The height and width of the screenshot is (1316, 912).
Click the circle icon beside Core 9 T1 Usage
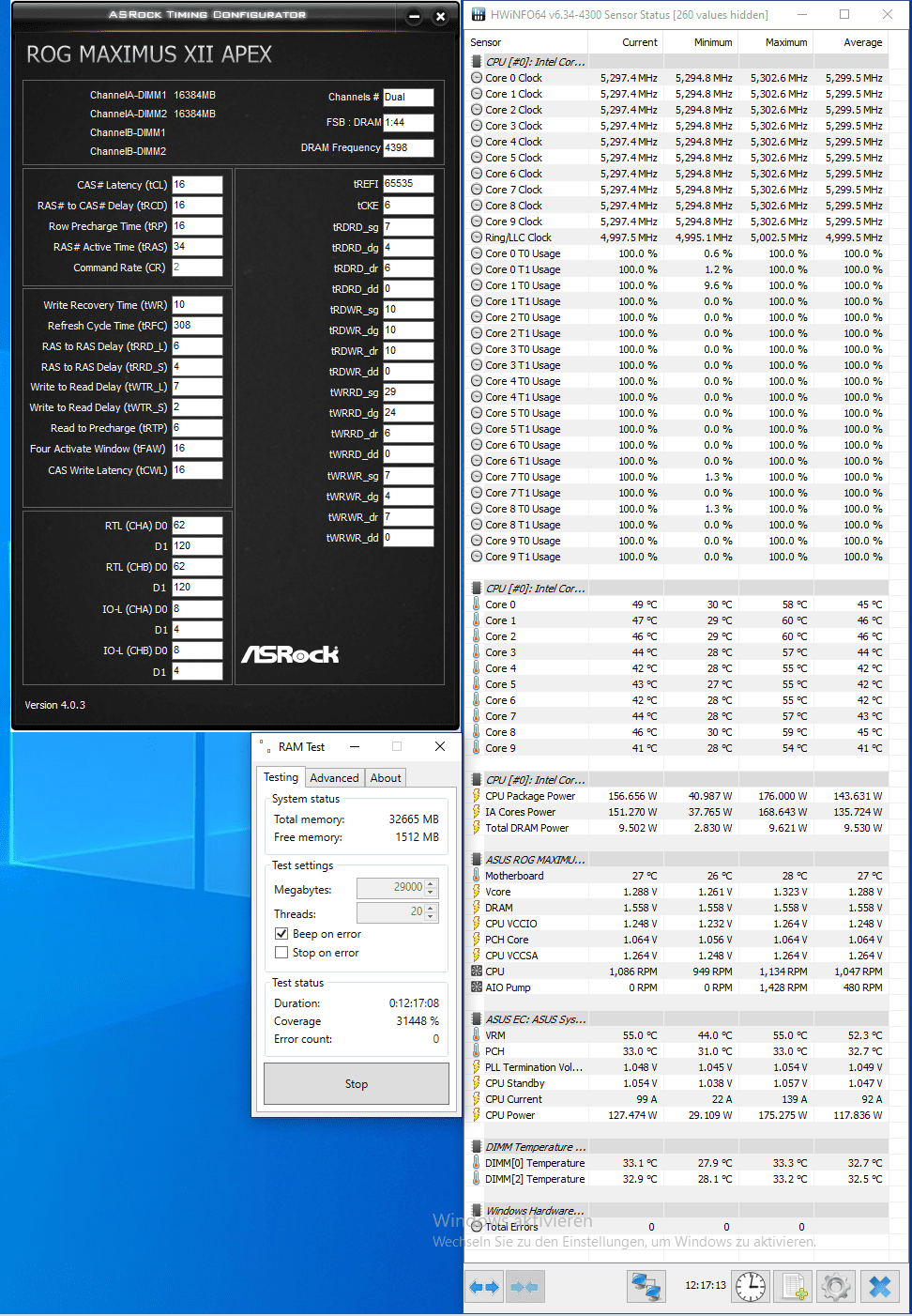point(477,557)
